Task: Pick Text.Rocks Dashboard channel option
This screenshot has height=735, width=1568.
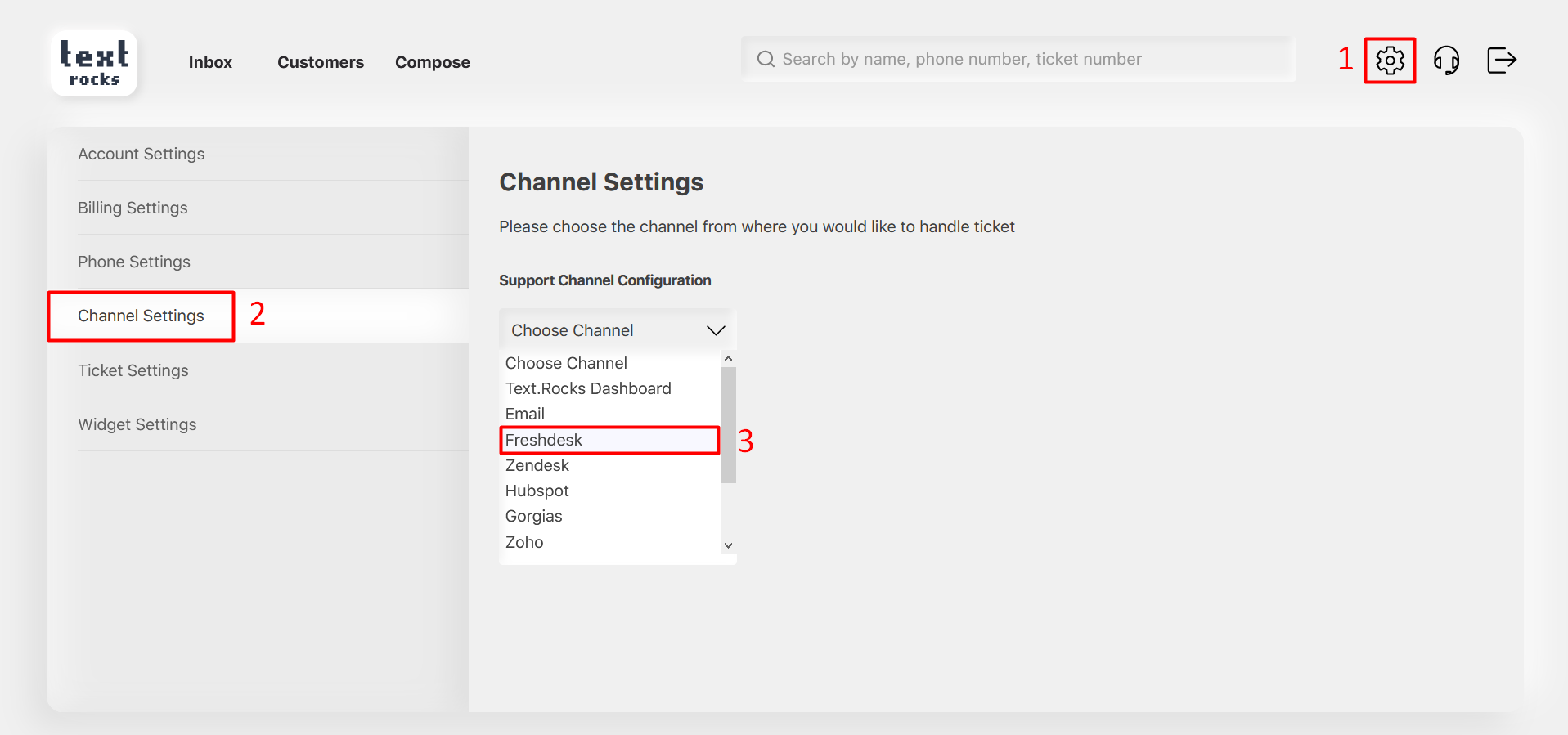Action: click(588, 388)
